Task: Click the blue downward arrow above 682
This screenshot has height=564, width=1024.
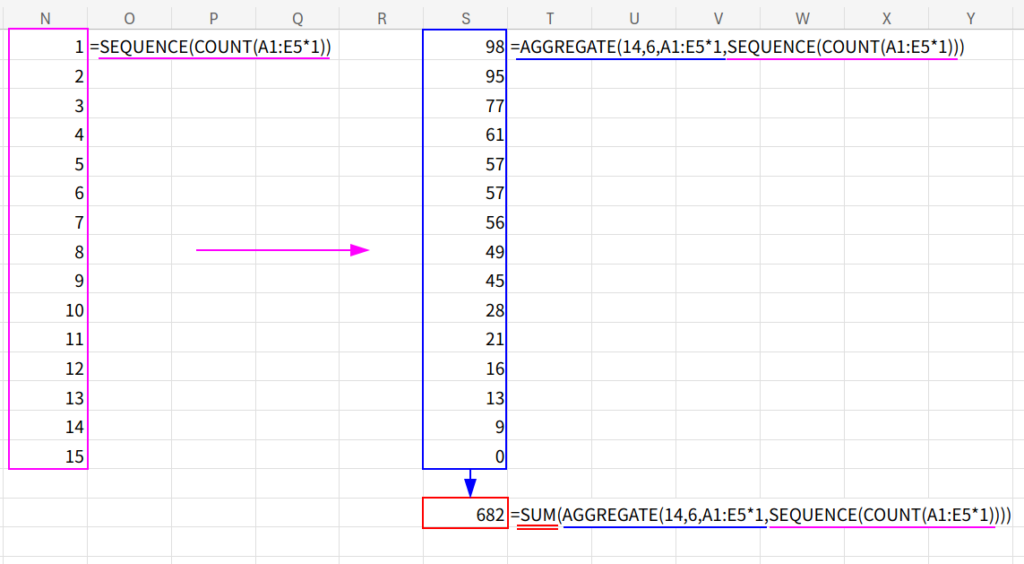Action: (x=470, y=483)
